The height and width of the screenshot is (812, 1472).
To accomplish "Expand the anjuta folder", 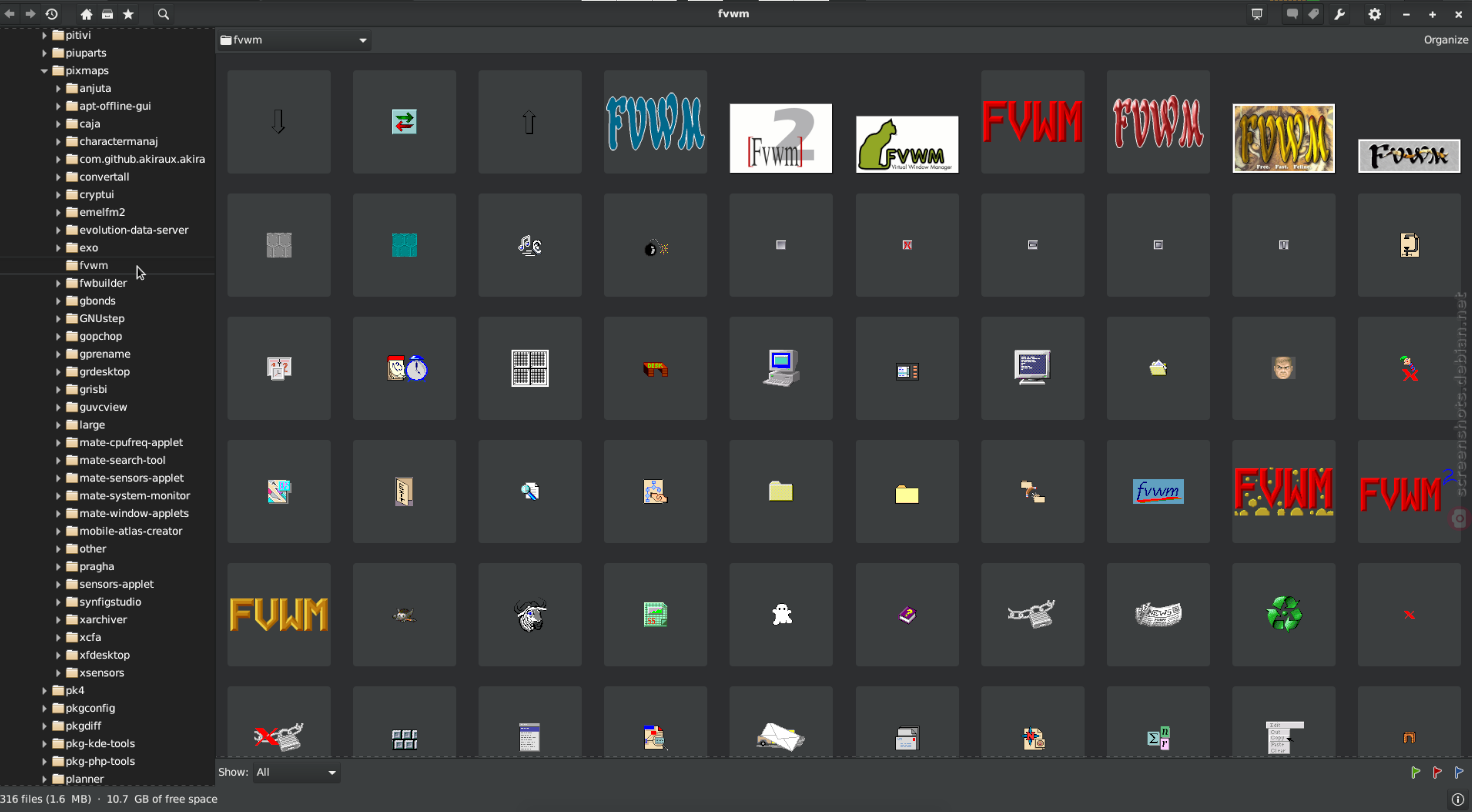I will coord(58,88).
